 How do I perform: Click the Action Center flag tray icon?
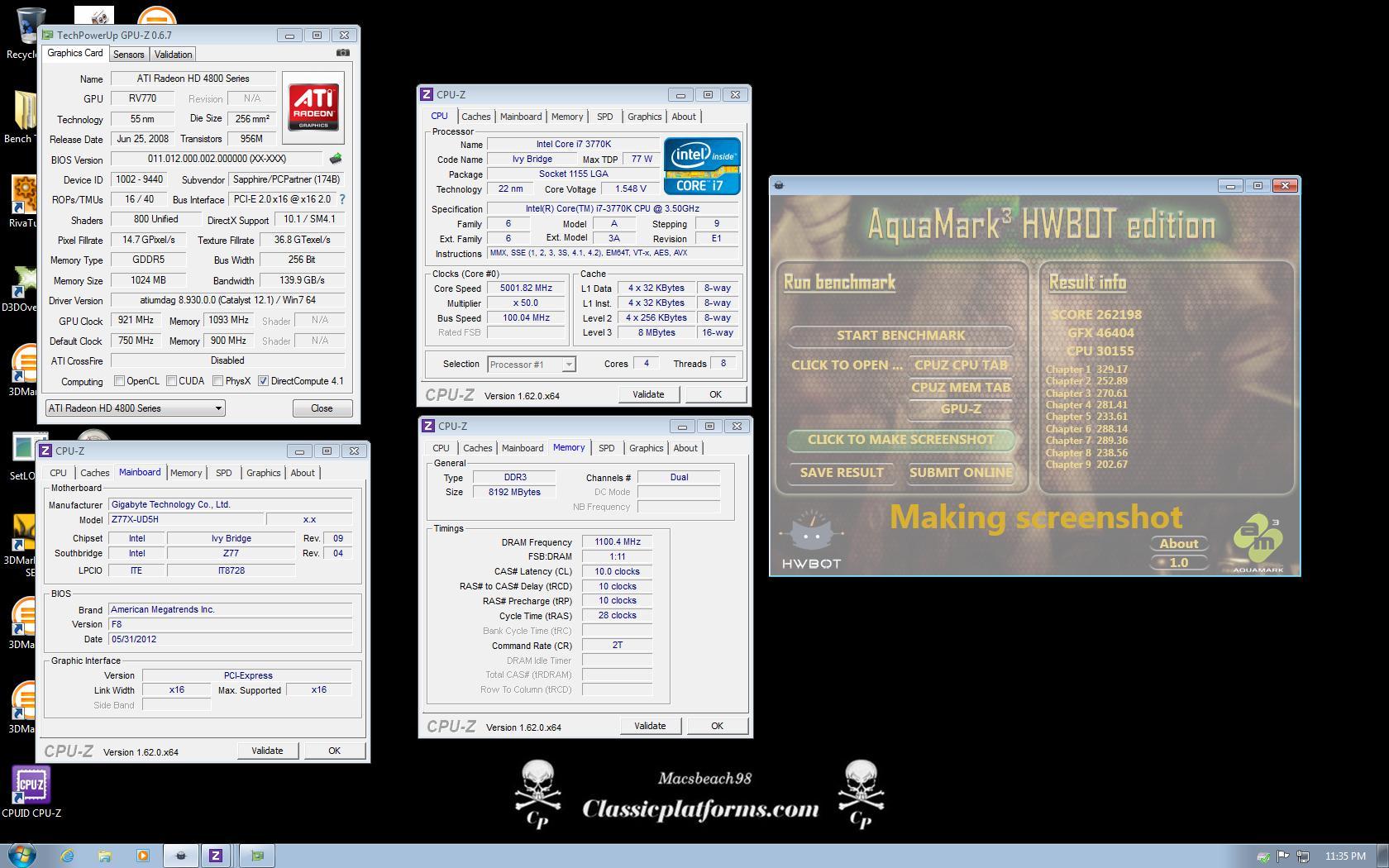point(1283,856)
